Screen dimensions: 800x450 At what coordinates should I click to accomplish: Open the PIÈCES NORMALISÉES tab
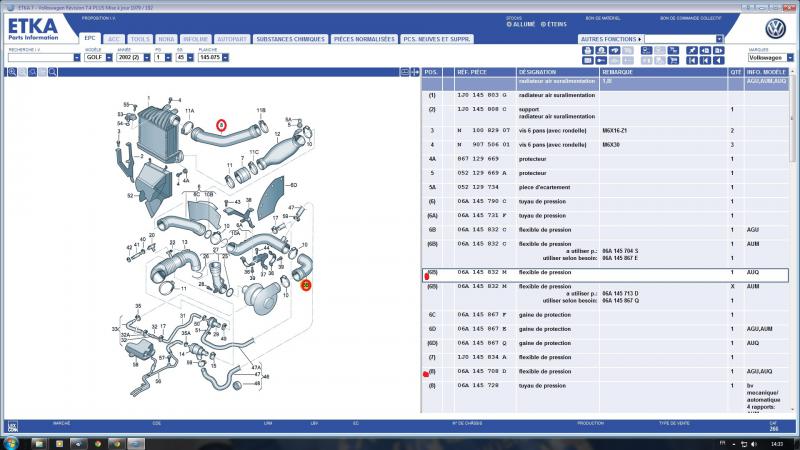point(364,39)
